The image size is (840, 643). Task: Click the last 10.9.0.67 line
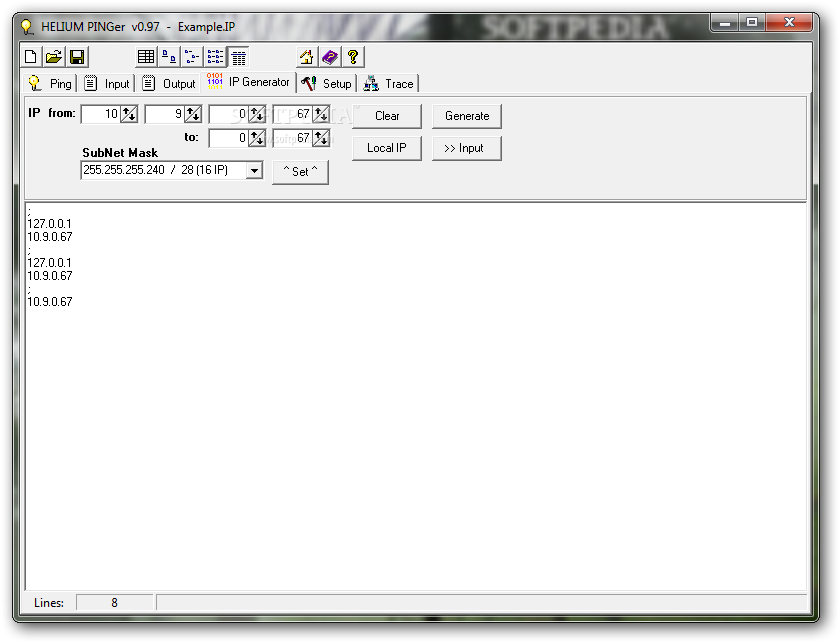[x=49, y=302]
